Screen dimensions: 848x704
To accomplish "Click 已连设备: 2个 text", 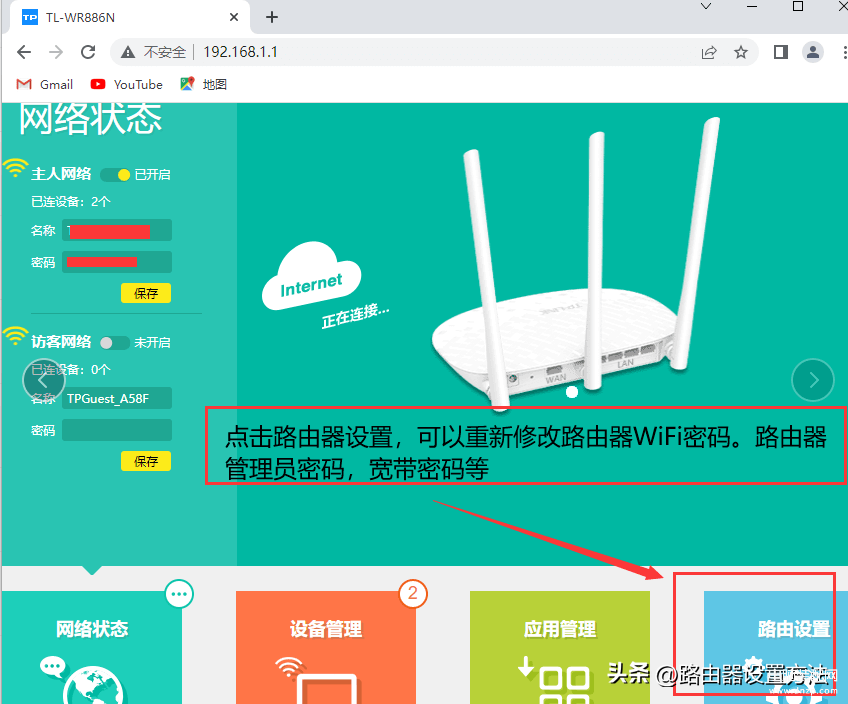I will click(71, 202).
